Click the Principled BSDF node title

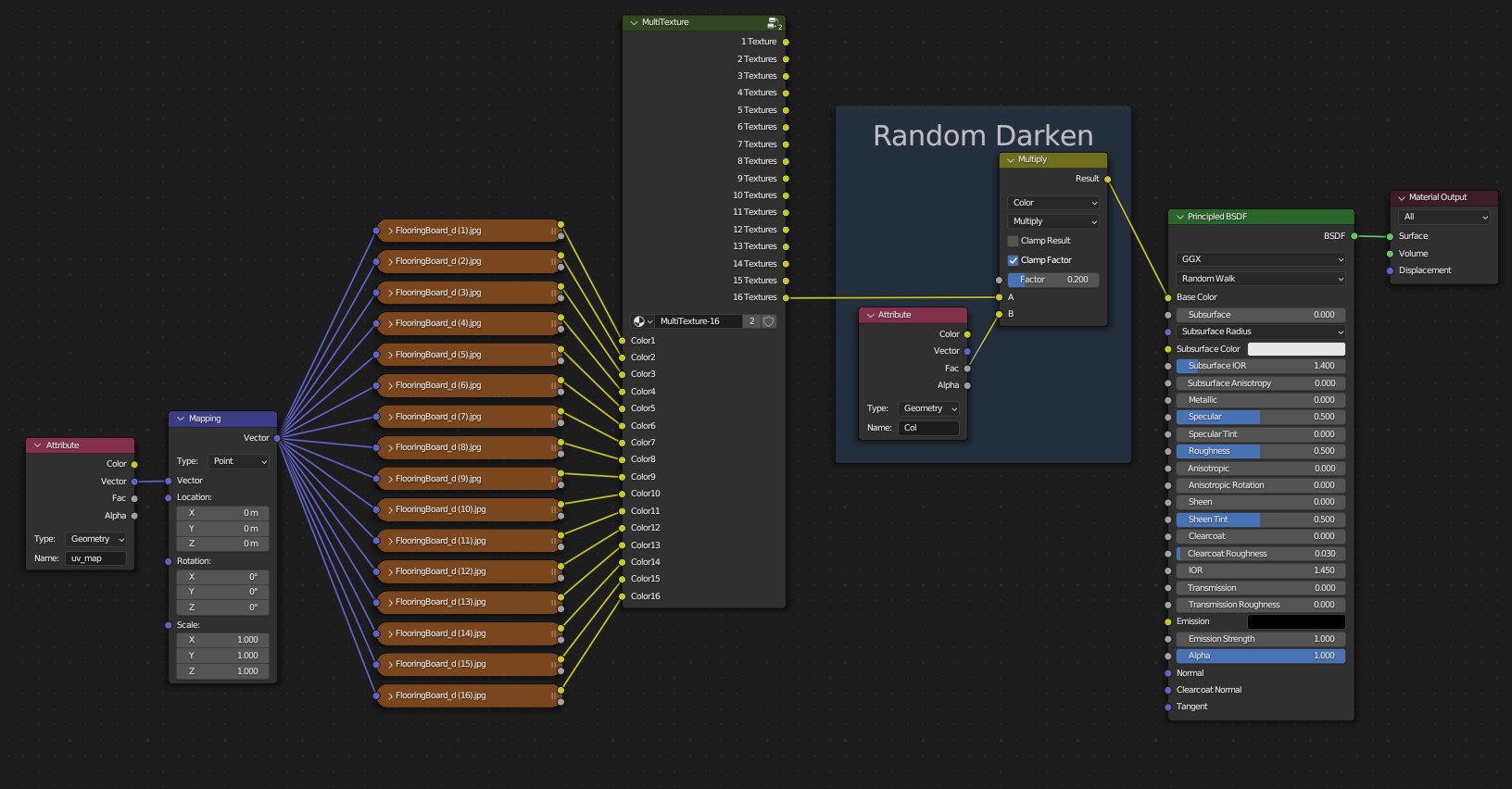1217,217
